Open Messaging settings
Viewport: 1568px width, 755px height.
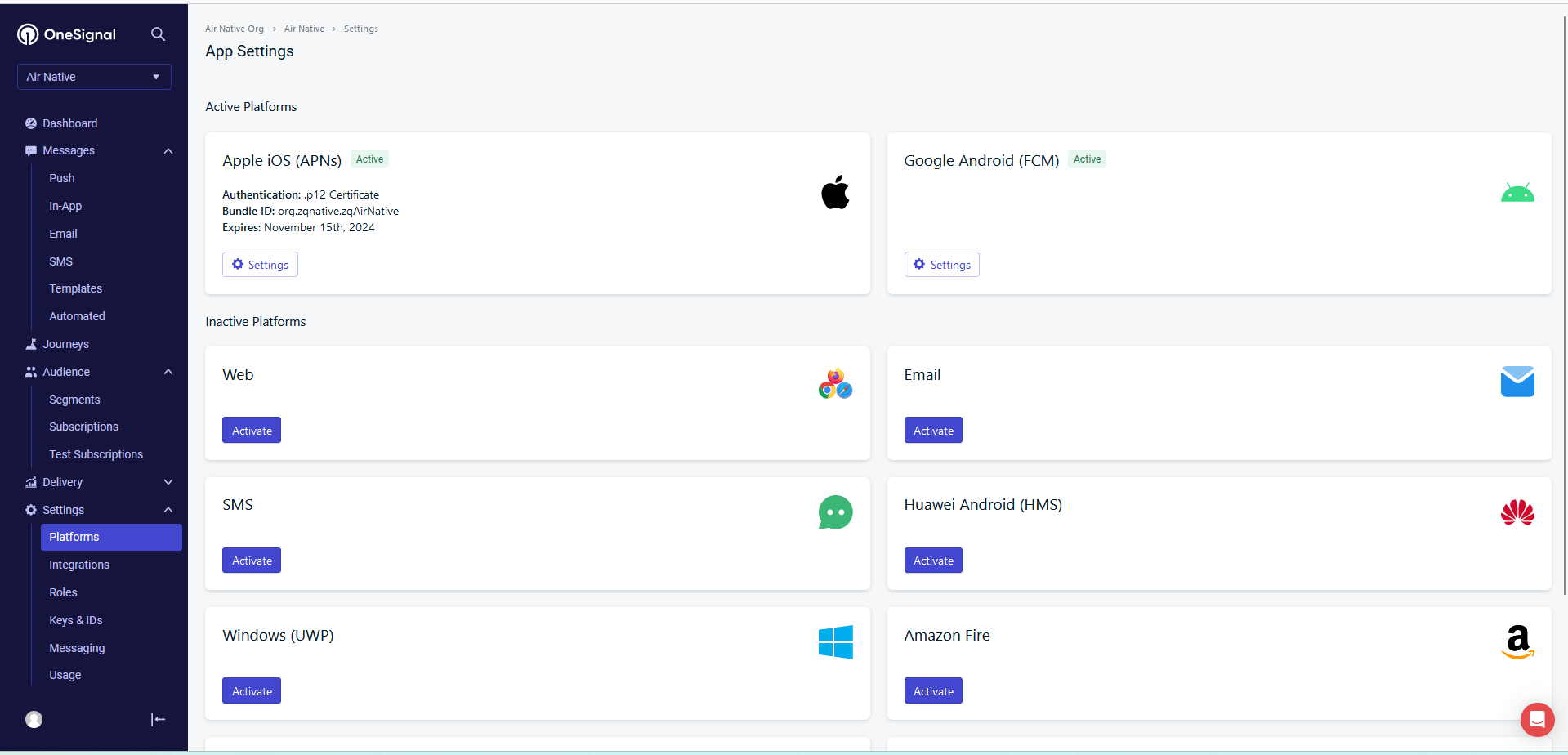(x=77, y=648)
